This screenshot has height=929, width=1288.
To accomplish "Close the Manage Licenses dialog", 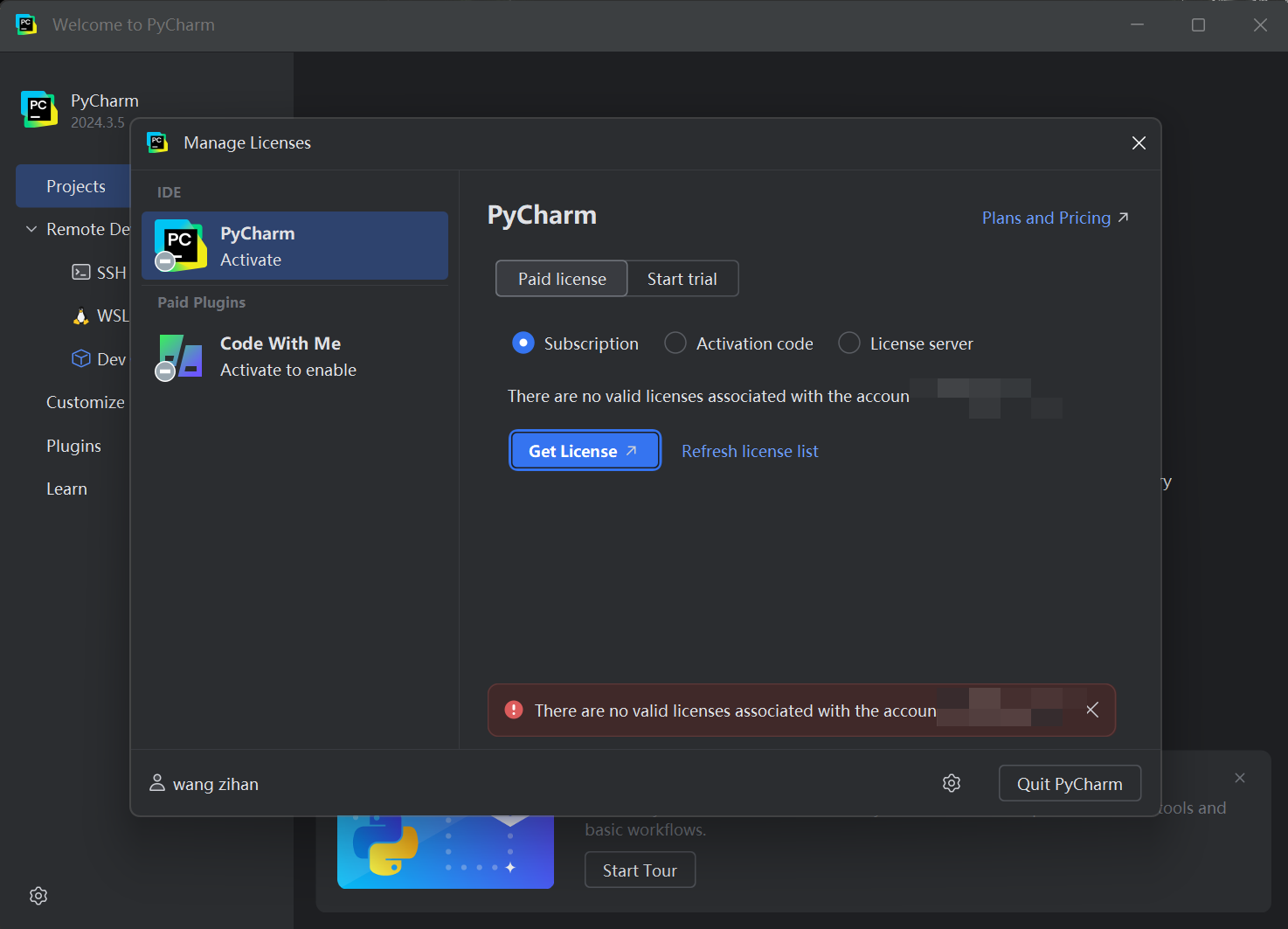I will (1139, 142).
